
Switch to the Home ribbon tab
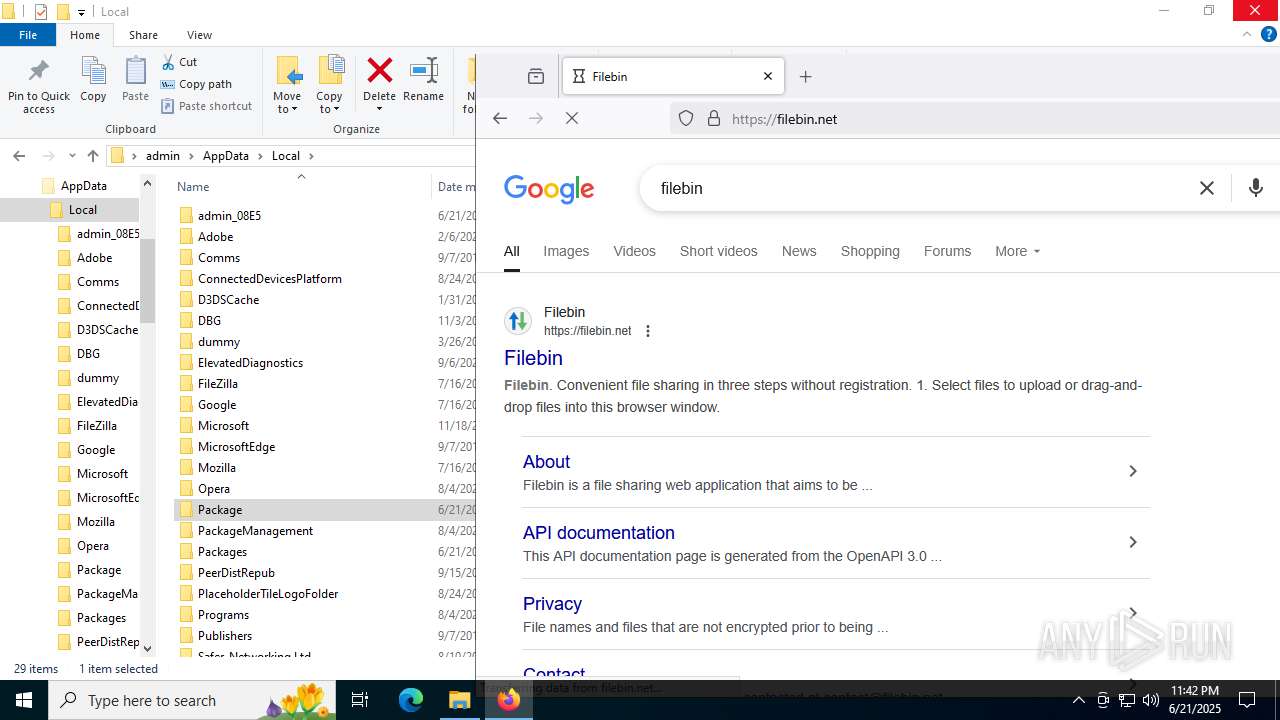click(85, 35)
